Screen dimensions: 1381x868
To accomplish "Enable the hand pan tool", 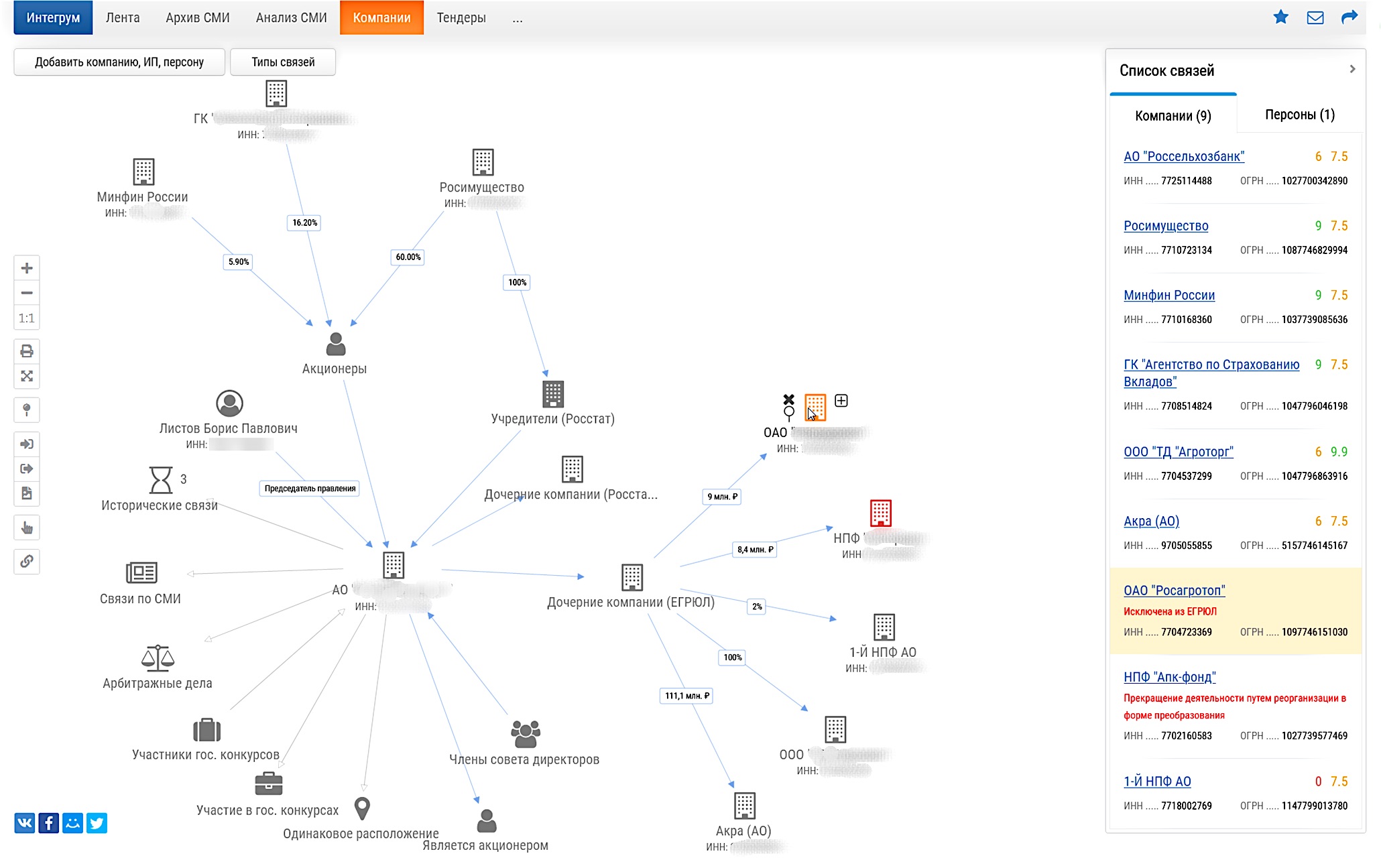I will click(x=27, y=528).
